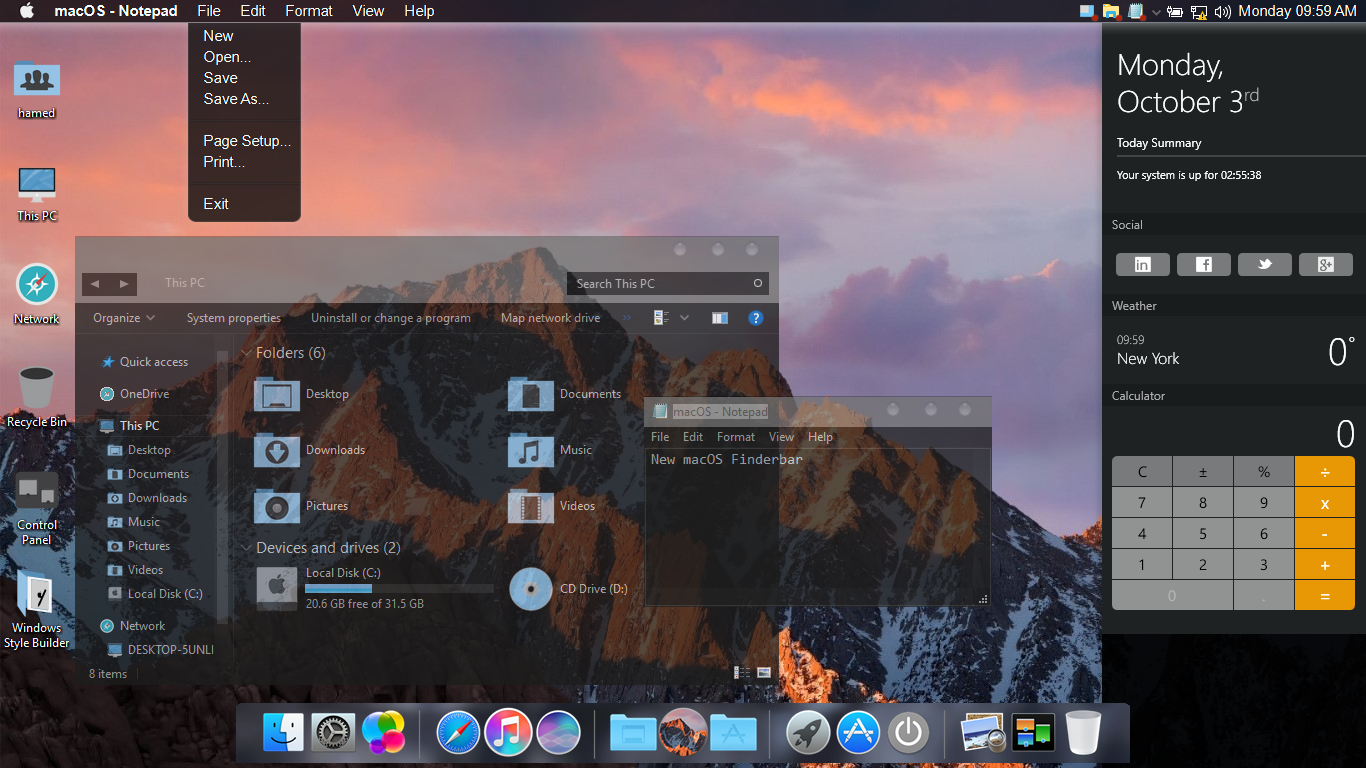Open Finder icon in the dock

pos(283,733)
